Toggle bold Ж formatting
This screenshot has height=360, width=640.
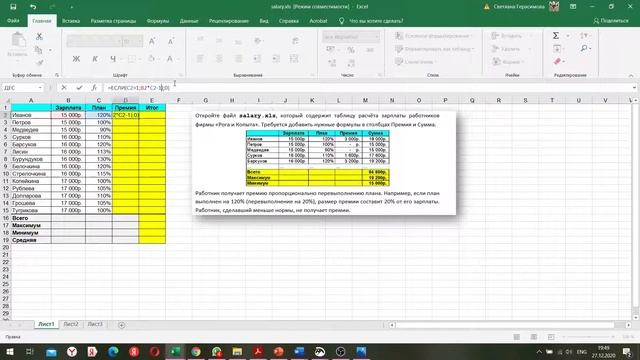tap(76, 59)
